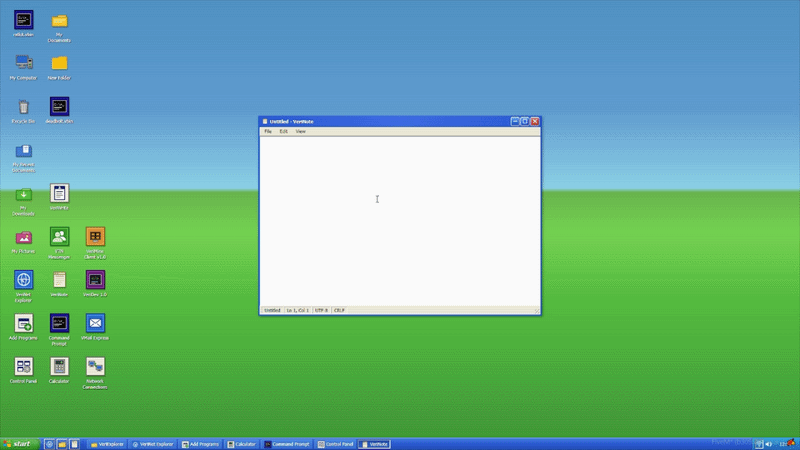Image resolution: width=800 pixels, height=450 pixels.
Task: Select the Add Programs desktop icon
Action: tap(23, 327)
